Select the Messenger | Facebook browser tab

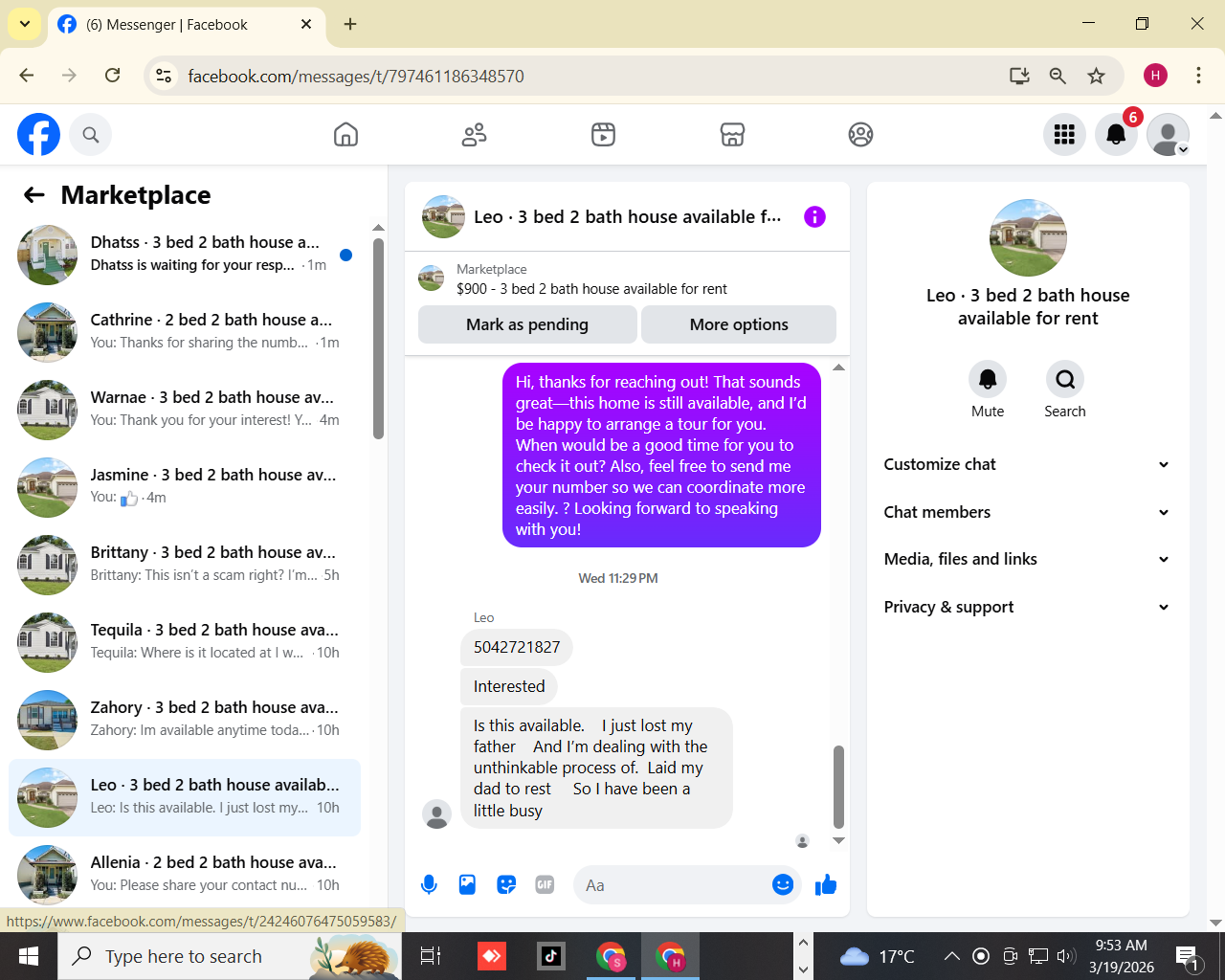pos(186,25)
